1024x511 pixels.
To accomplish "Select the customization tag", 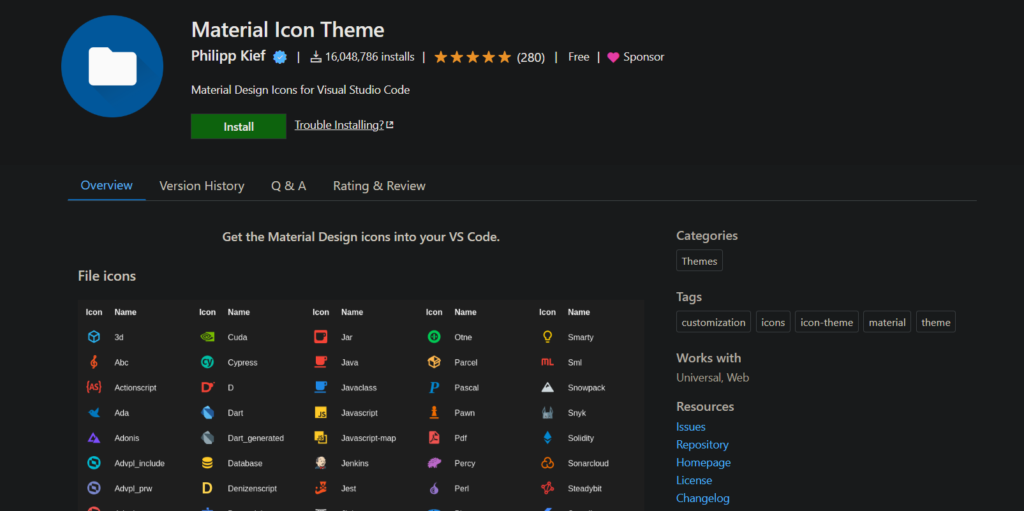I will [713, 322].
